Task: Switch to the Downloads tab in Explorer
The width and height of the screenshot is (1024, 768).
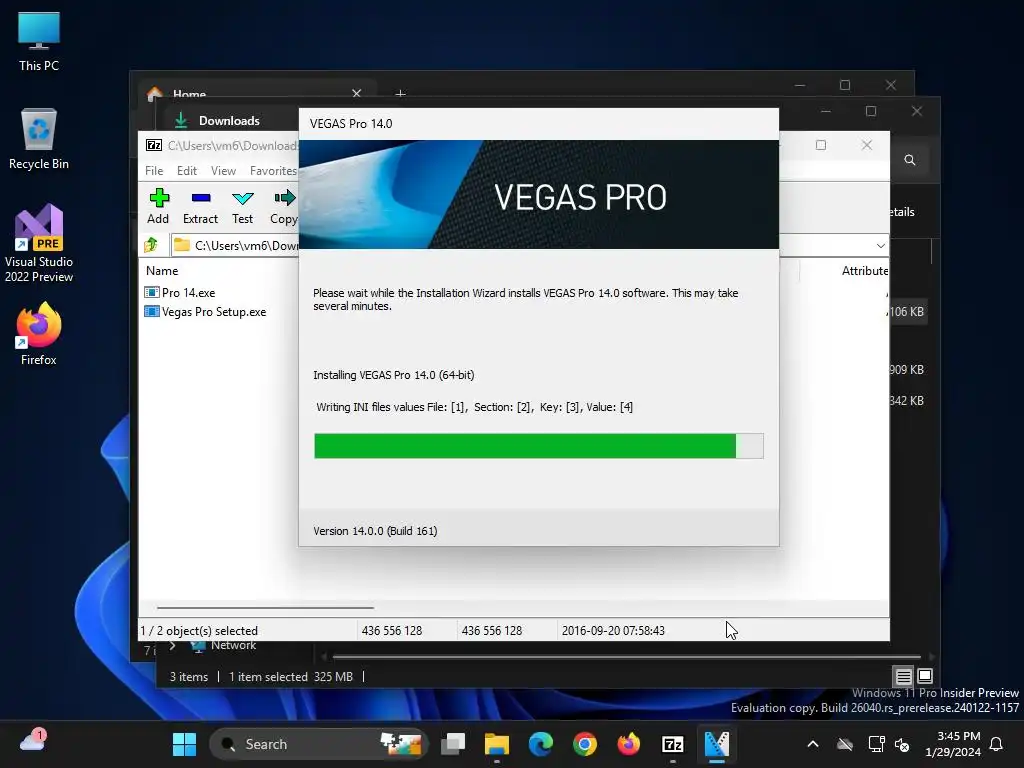Action: [x=229, y=120]
